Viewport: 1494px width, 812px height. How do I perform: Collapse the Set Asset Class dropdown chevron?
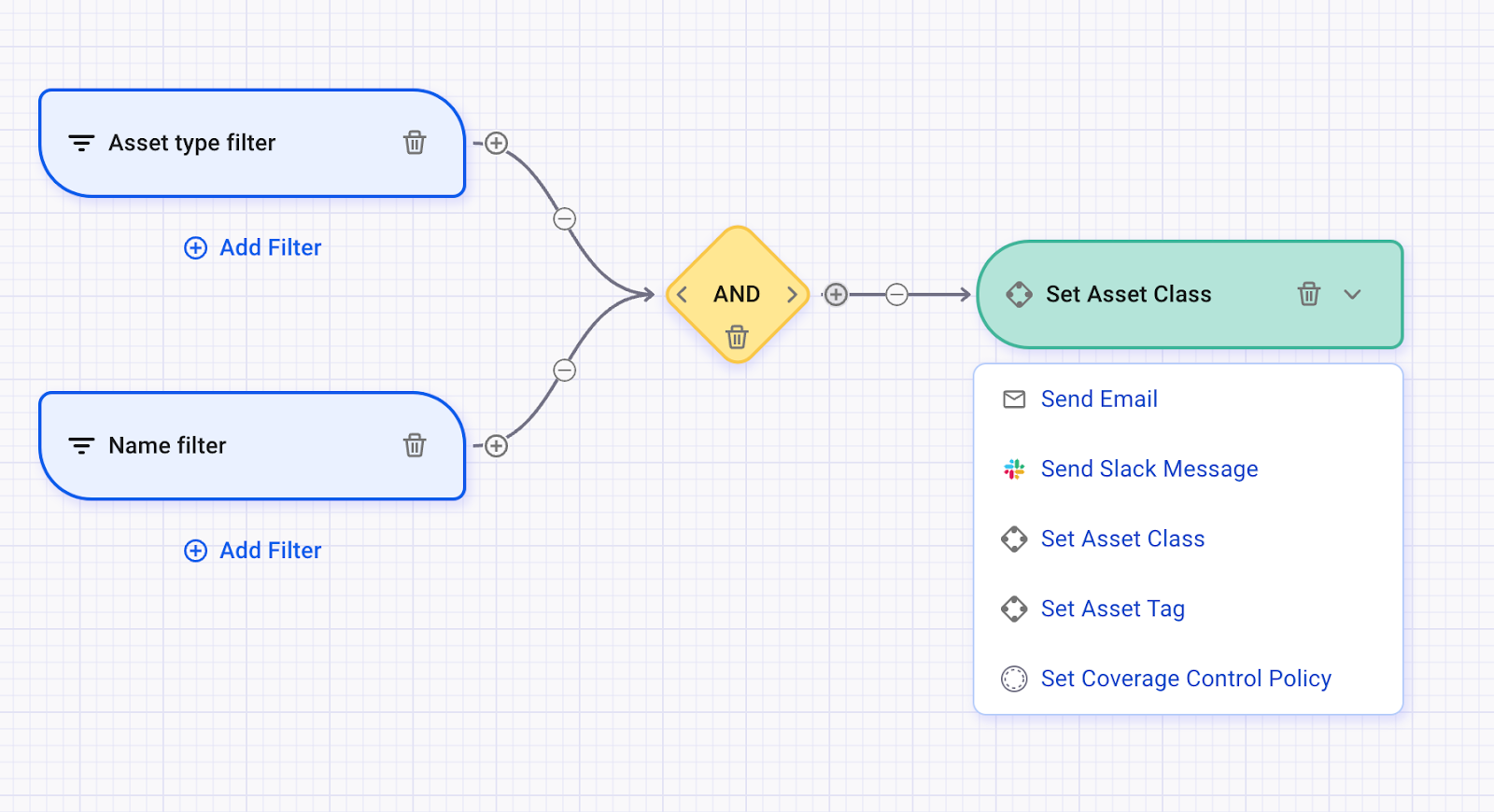click(x=1352, y=294)
